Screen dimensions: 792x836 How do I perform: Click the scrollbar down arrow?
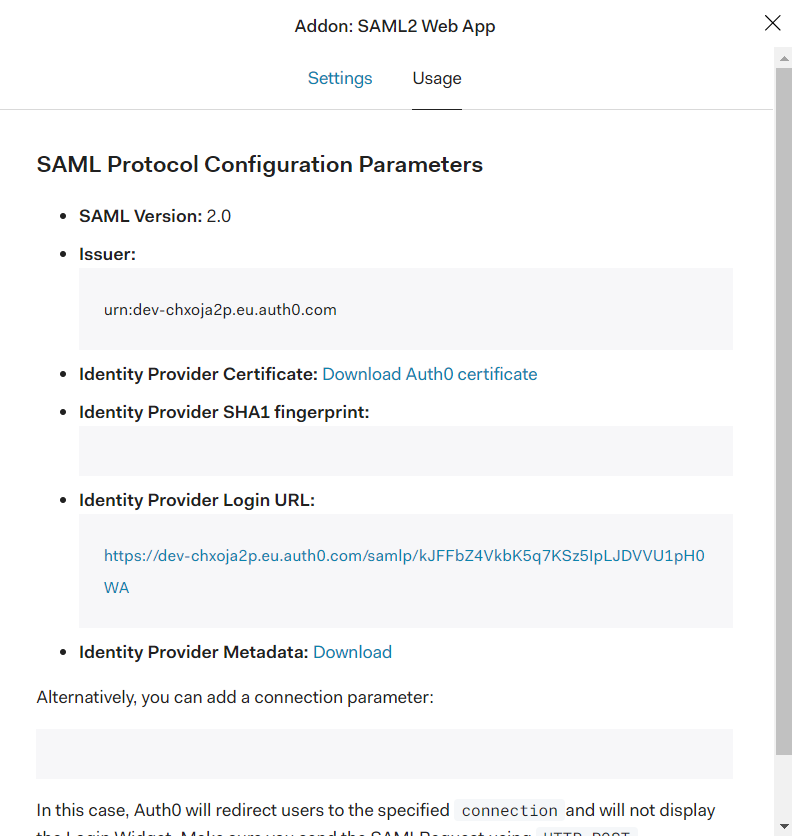[783, 826]
